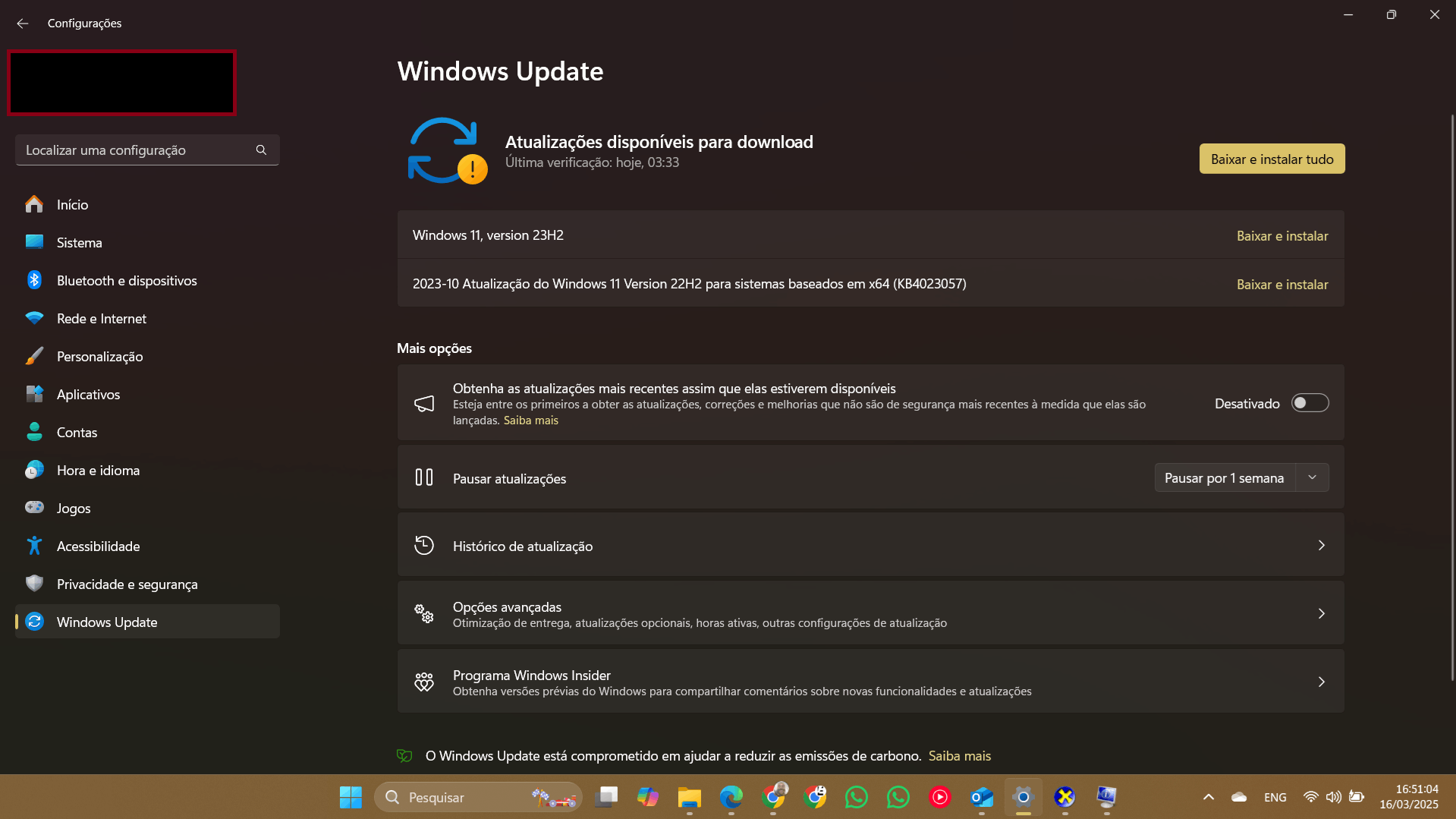
Task: Click the back arrow in Configurações header
Action: pyautogui.click(x=23, y=24)
